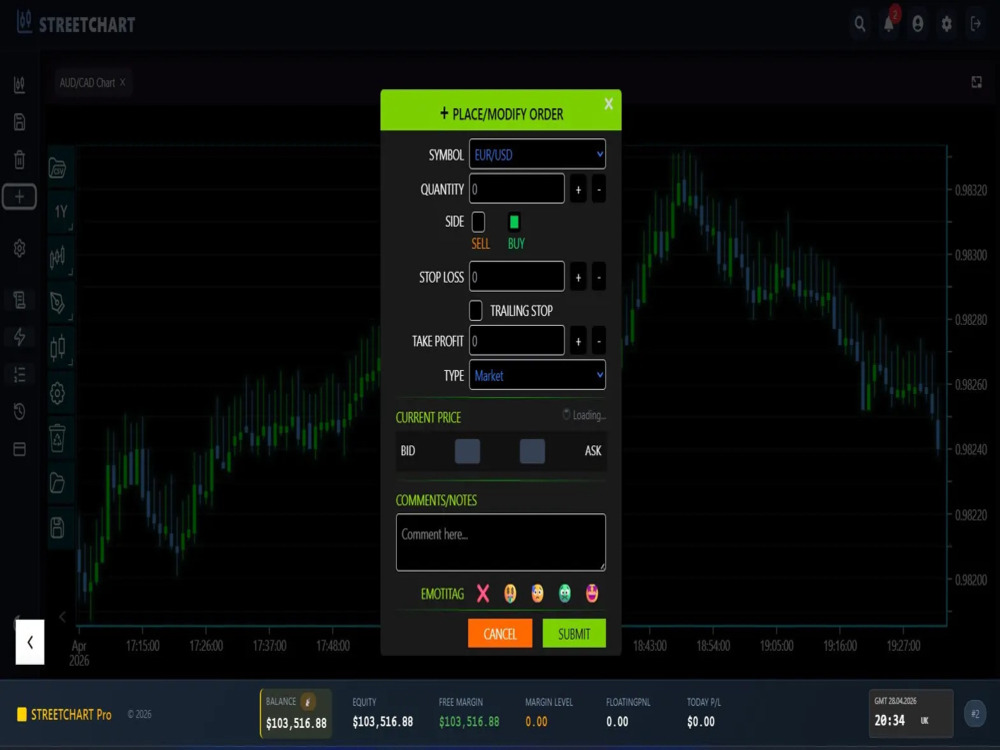Click the logout arrow icon

click(x=976, y=24)
